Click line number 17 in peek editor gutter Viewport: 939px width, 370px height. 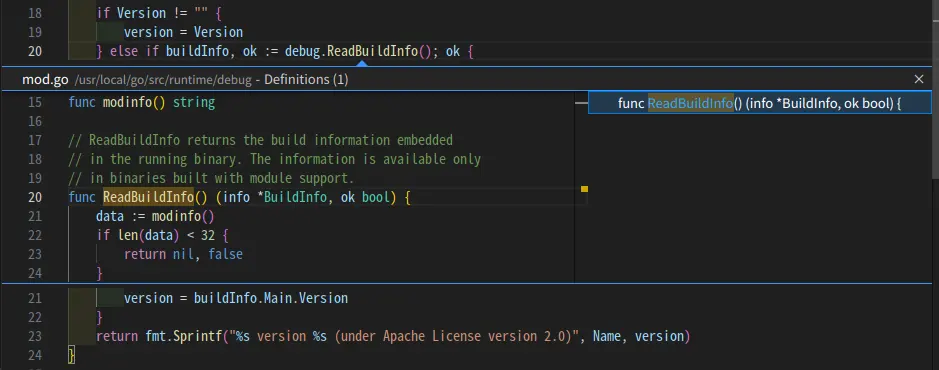click(35, 140)
